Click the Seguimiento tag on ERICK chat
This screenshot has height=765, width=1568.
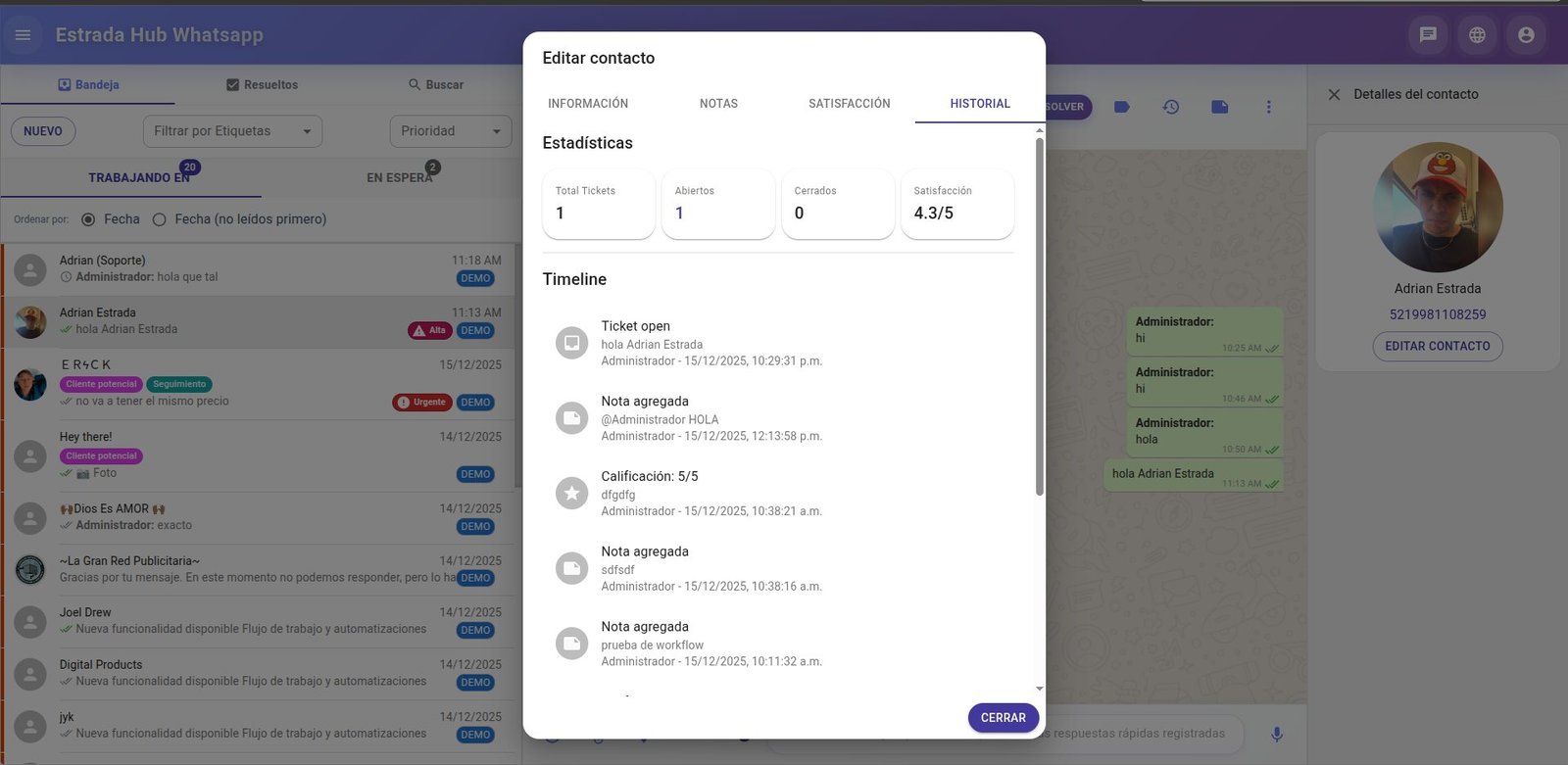179,384
